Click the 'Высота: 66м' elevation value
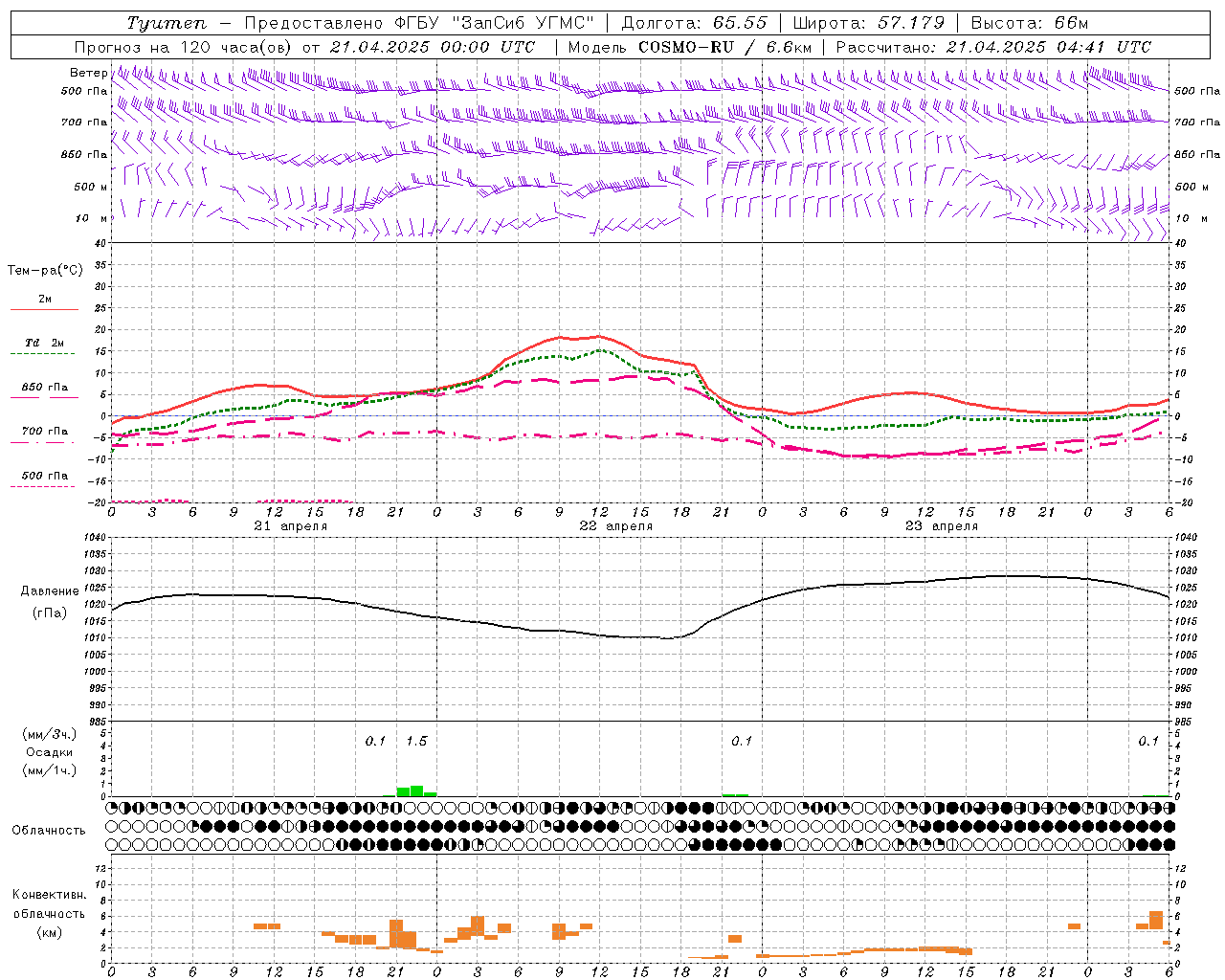The image size is (1225, 980). (1029, 23)
